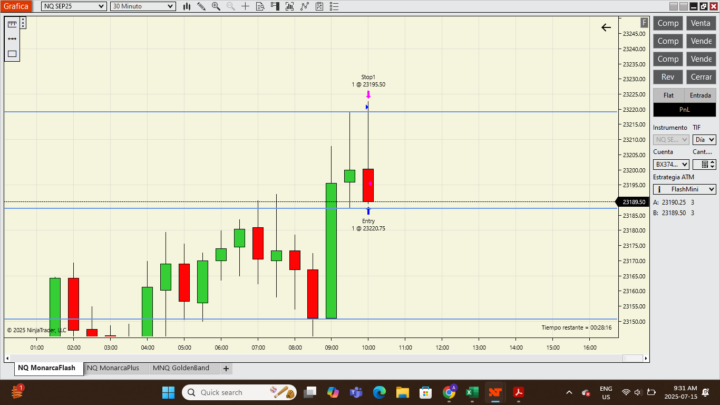Viewport: 720px width, 405px height.
Task: Click the vertical dots toolbar handle
Action: click(x=23, y=23)
